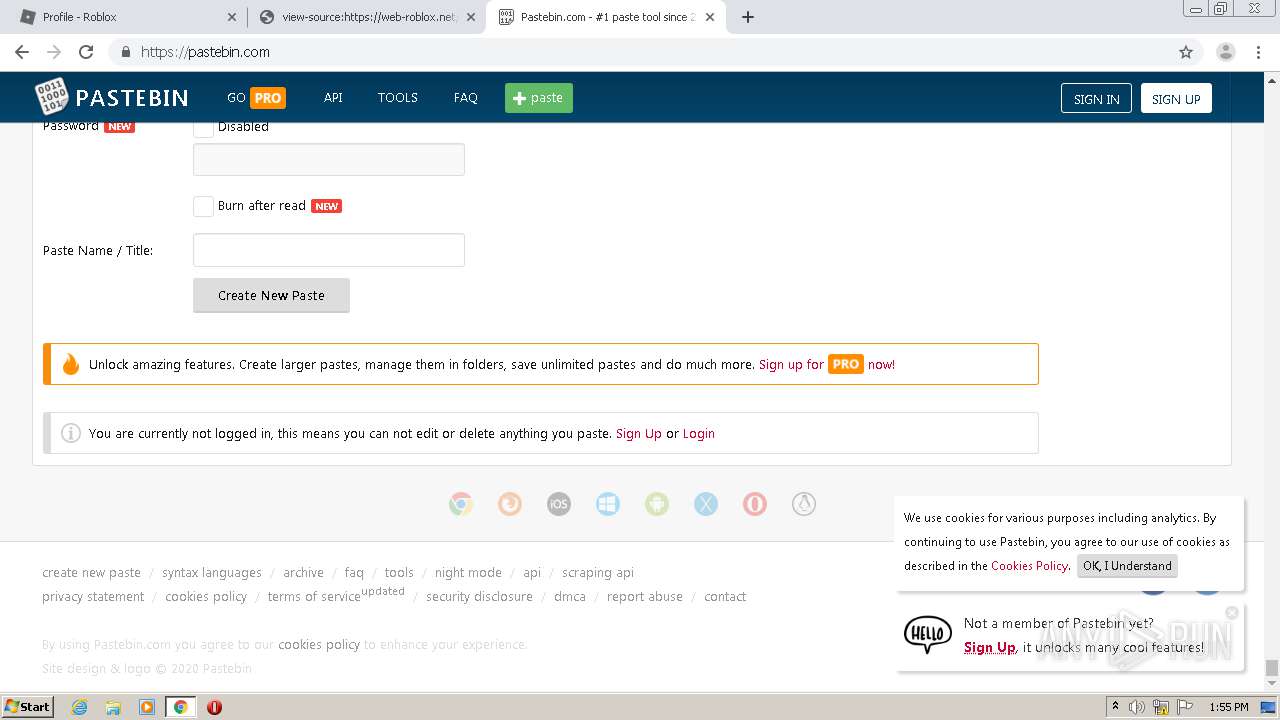Reload the Pastebin page
1280x720 pixels.
point(86,52)
